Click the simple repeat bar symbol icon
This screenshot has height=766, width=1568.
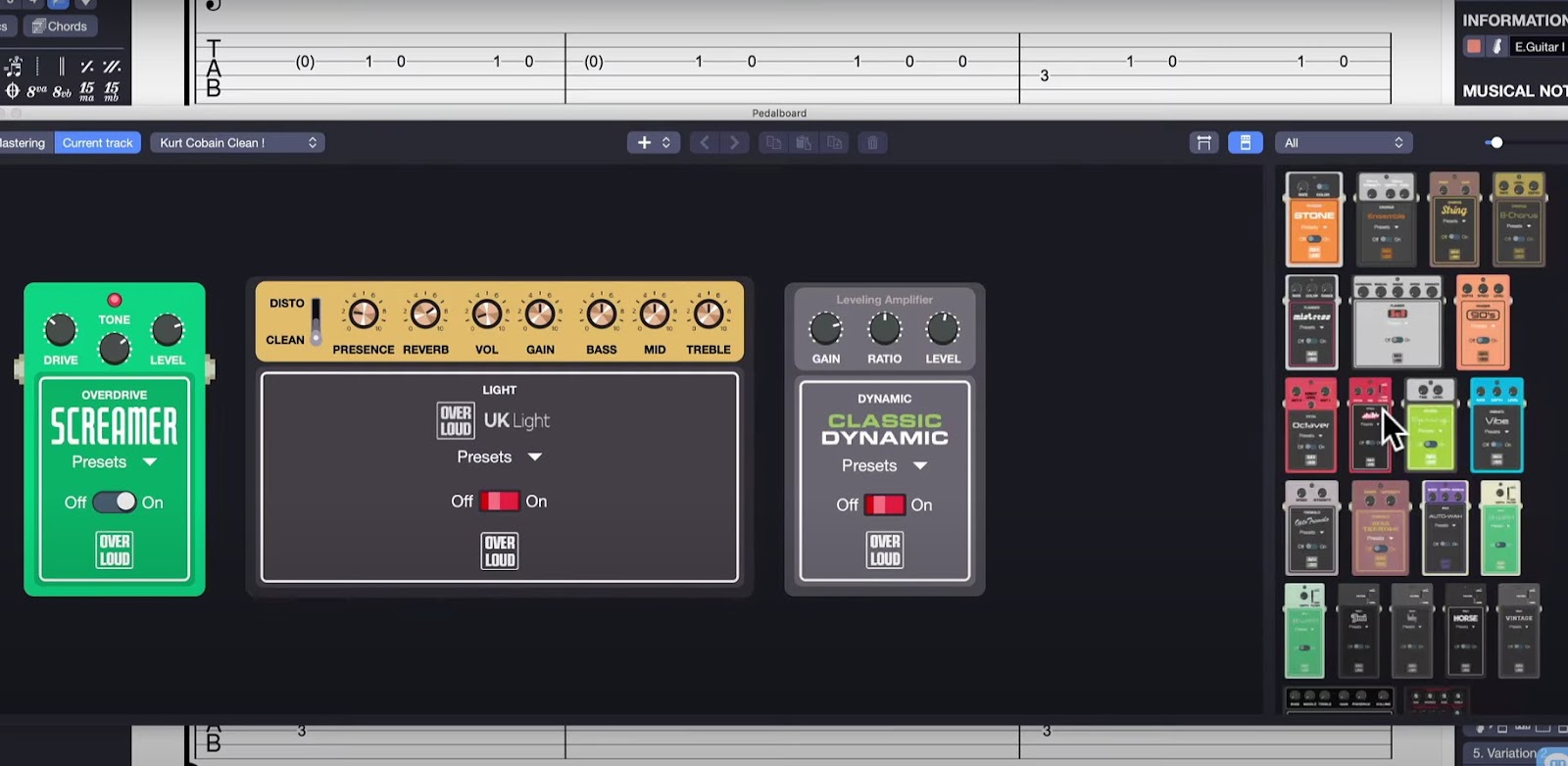(87, 67)
